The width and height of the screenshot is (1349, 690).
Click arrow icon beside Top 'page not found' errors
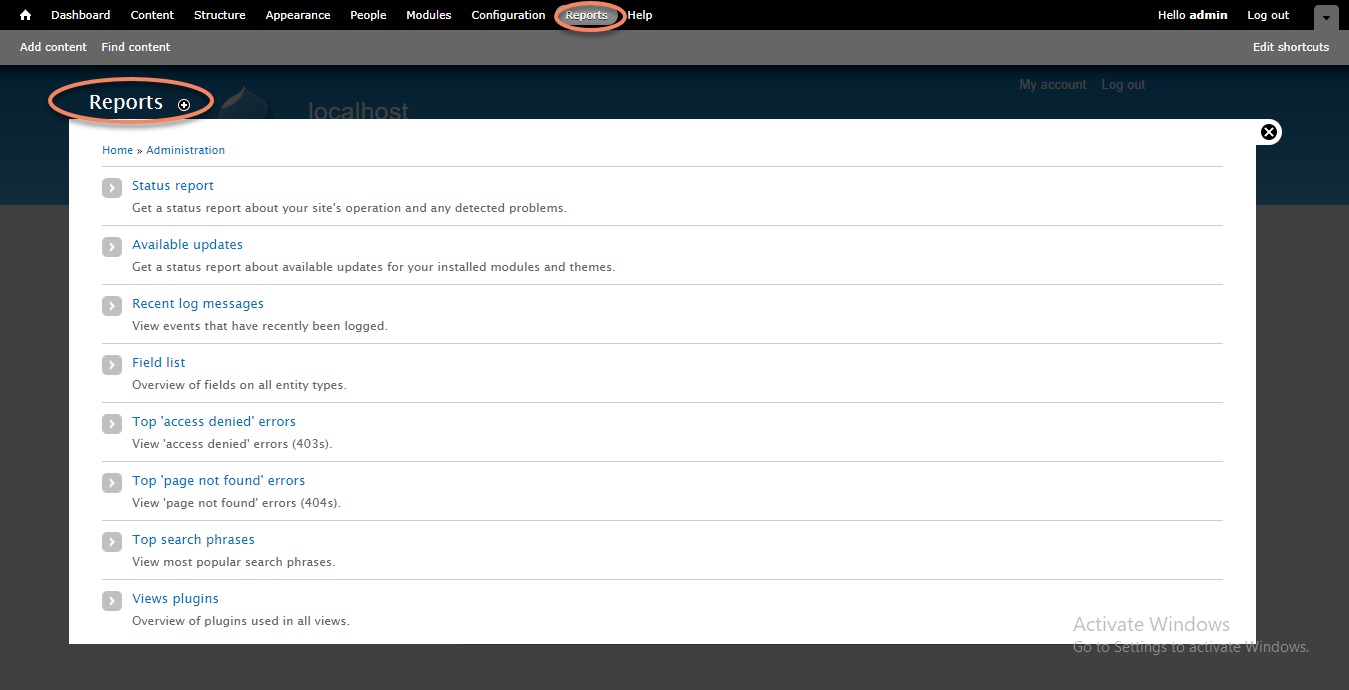[x=112, y=483]
